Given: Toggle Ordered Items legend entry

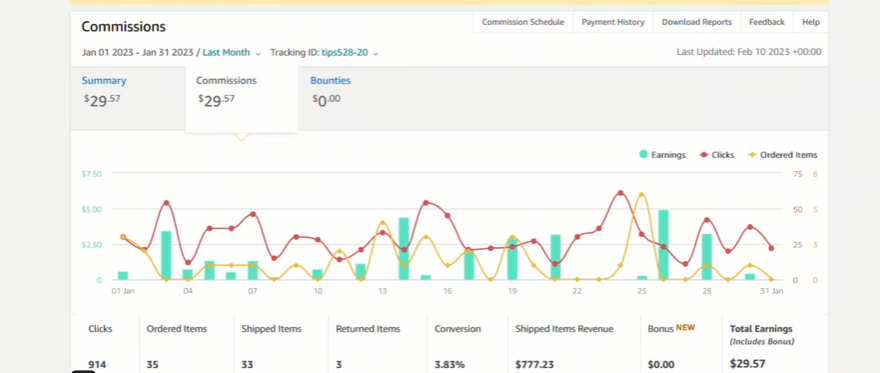Looking at the screenshot, I should click(x=783, y=155).
